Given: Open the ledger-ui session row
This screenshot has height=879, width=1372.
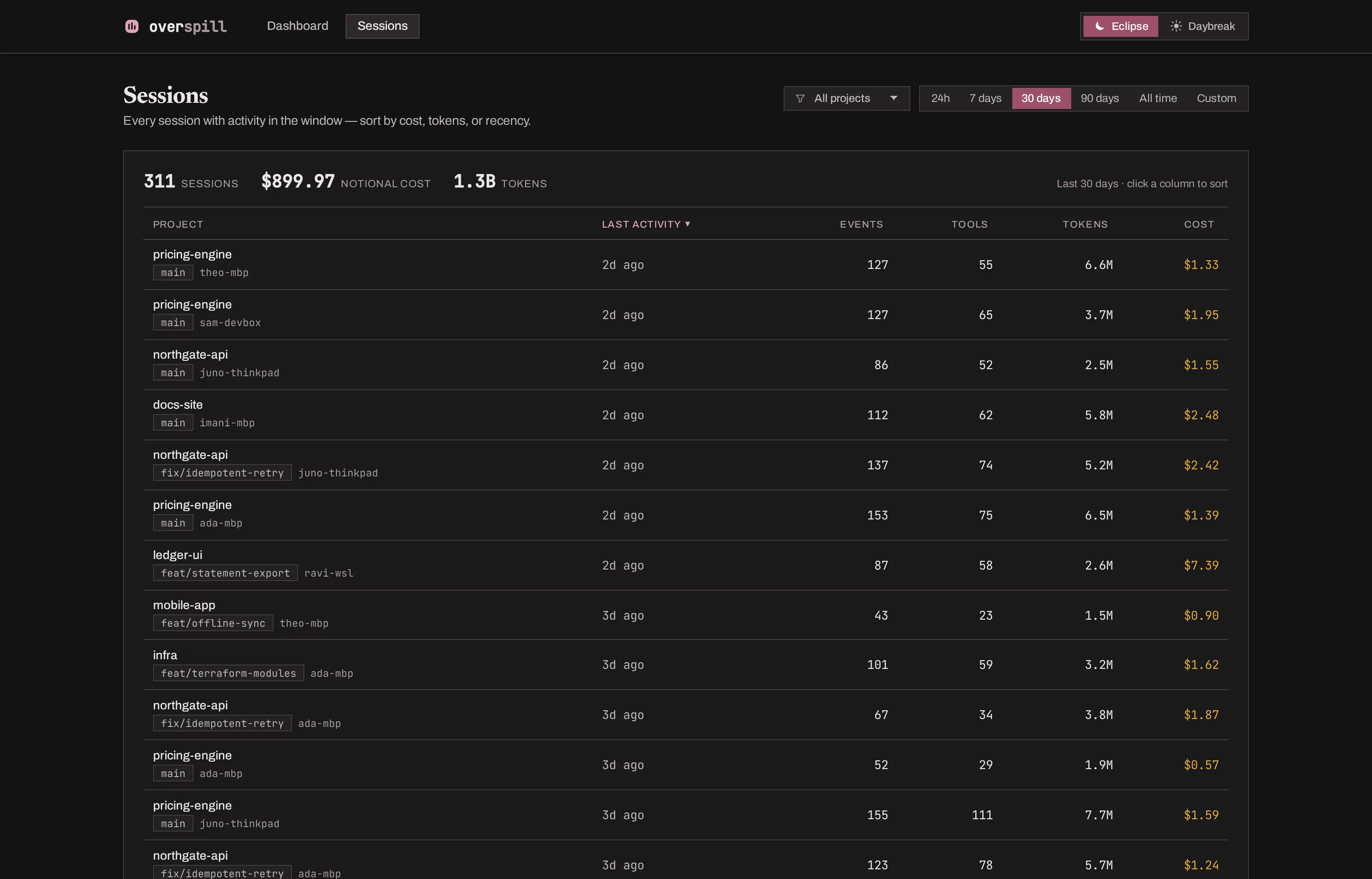Looking at the screenshot, I should click(x=685, y=565).
